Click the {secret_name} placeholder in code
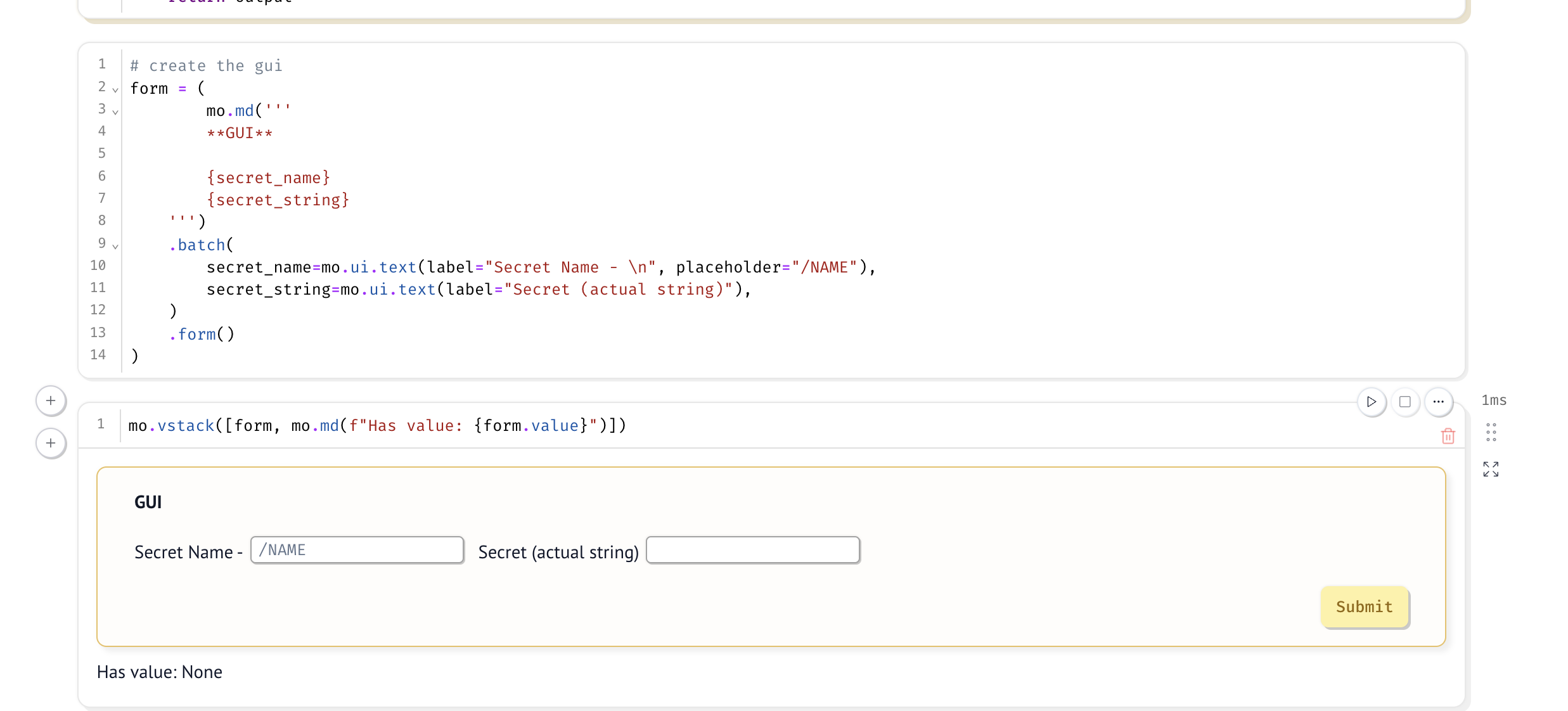The width and height of the screenshot is (1568, 711). pos(269,177)
